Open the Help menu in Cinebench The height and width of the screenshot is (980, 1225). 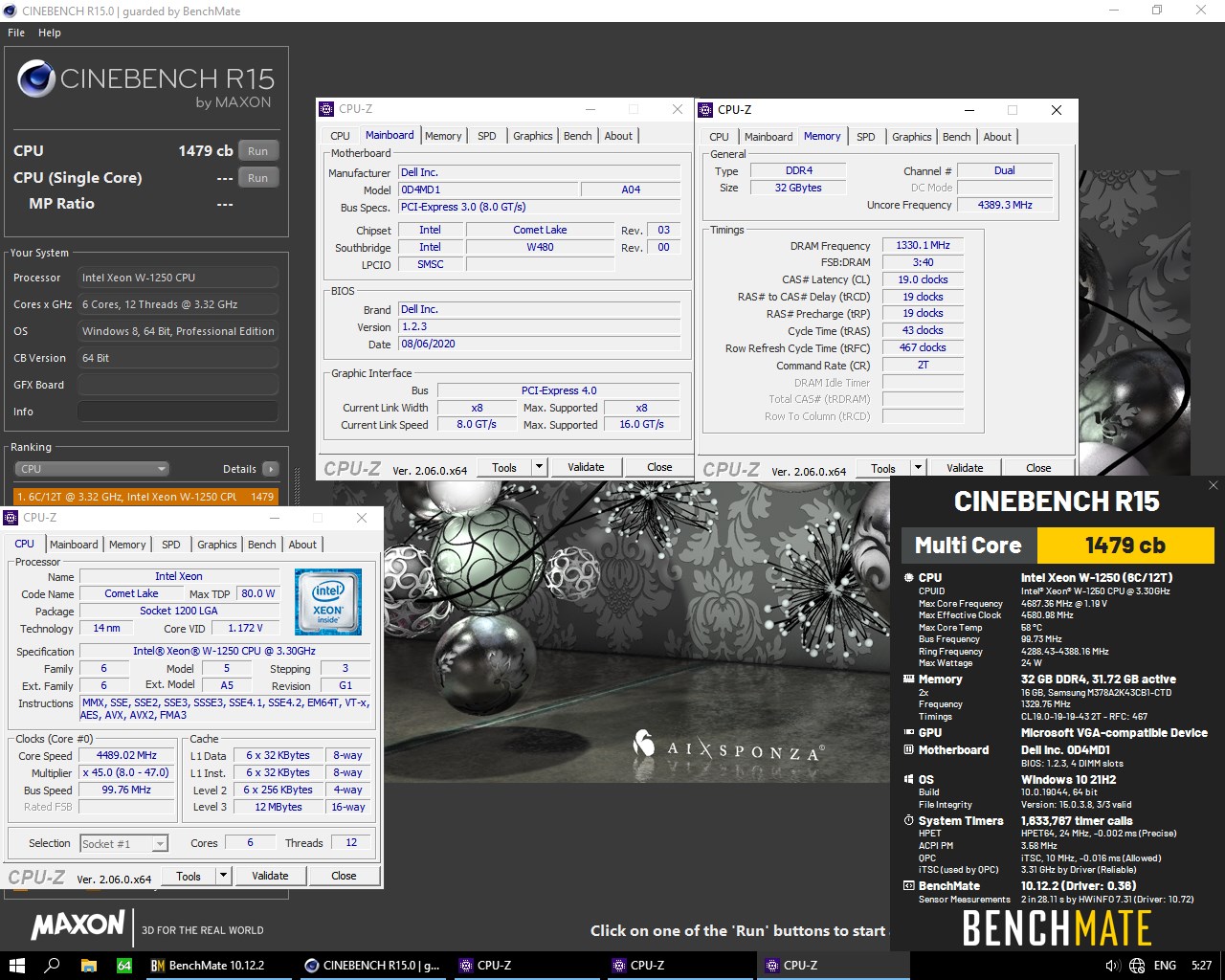pos(50,33)
